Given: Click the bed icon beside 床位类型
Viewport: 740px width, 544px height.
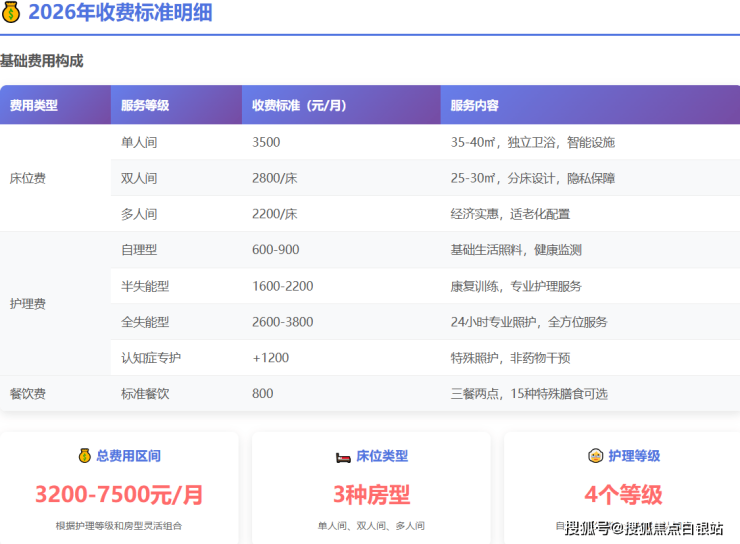Looking at the screenshot, I should (x=344, y=456).
